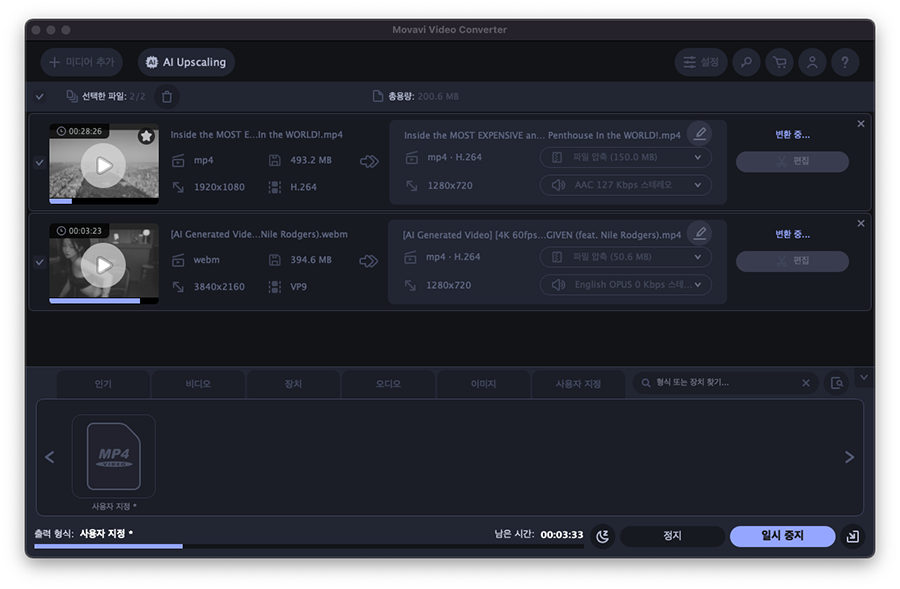The width and height of the screenshot is (900, 589).
Task: Remove the AI Generated Video file
Action: pos(860,223)
